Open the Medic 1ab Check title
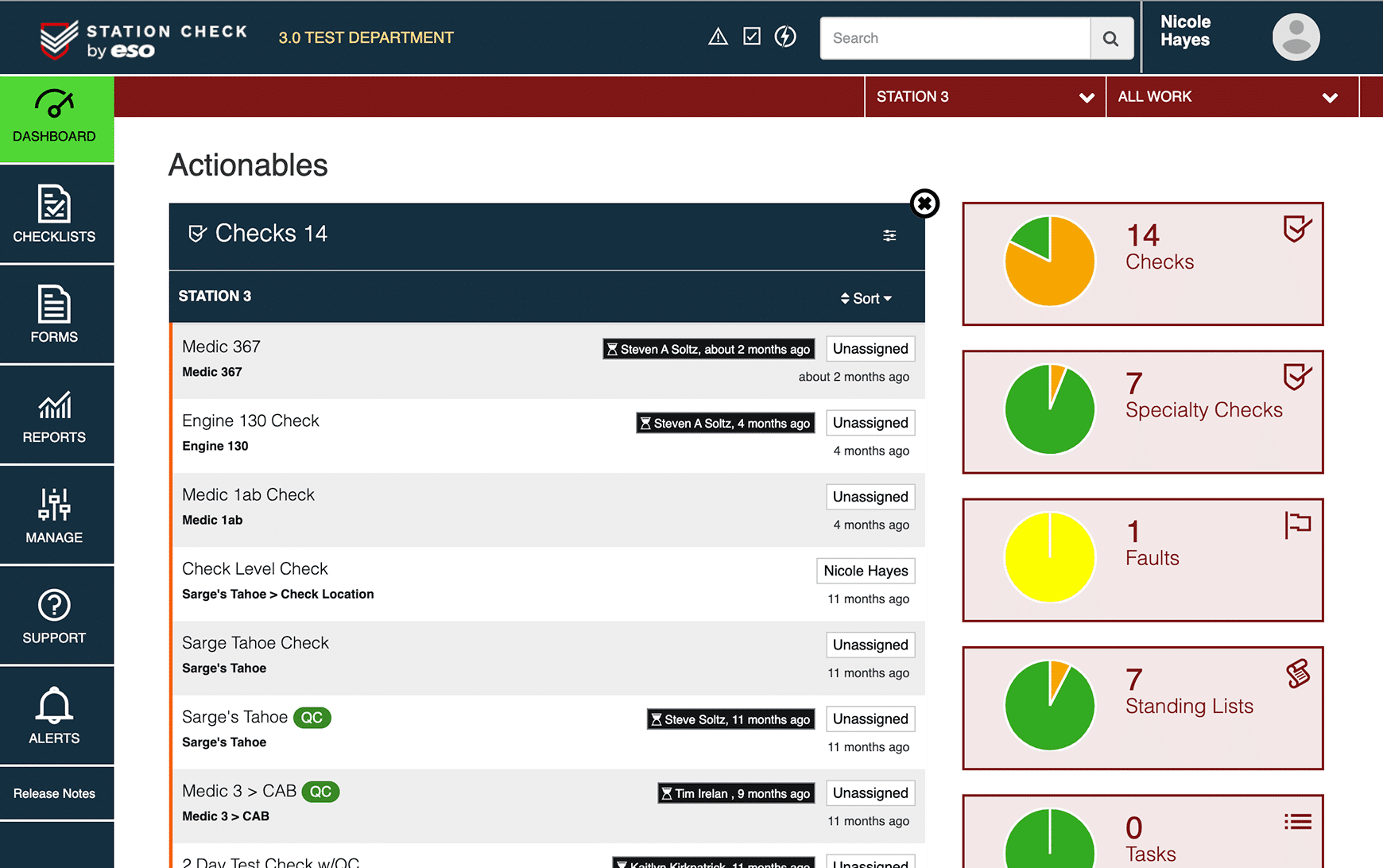The height and width of the screenshot is (868, 1383). 248,494
